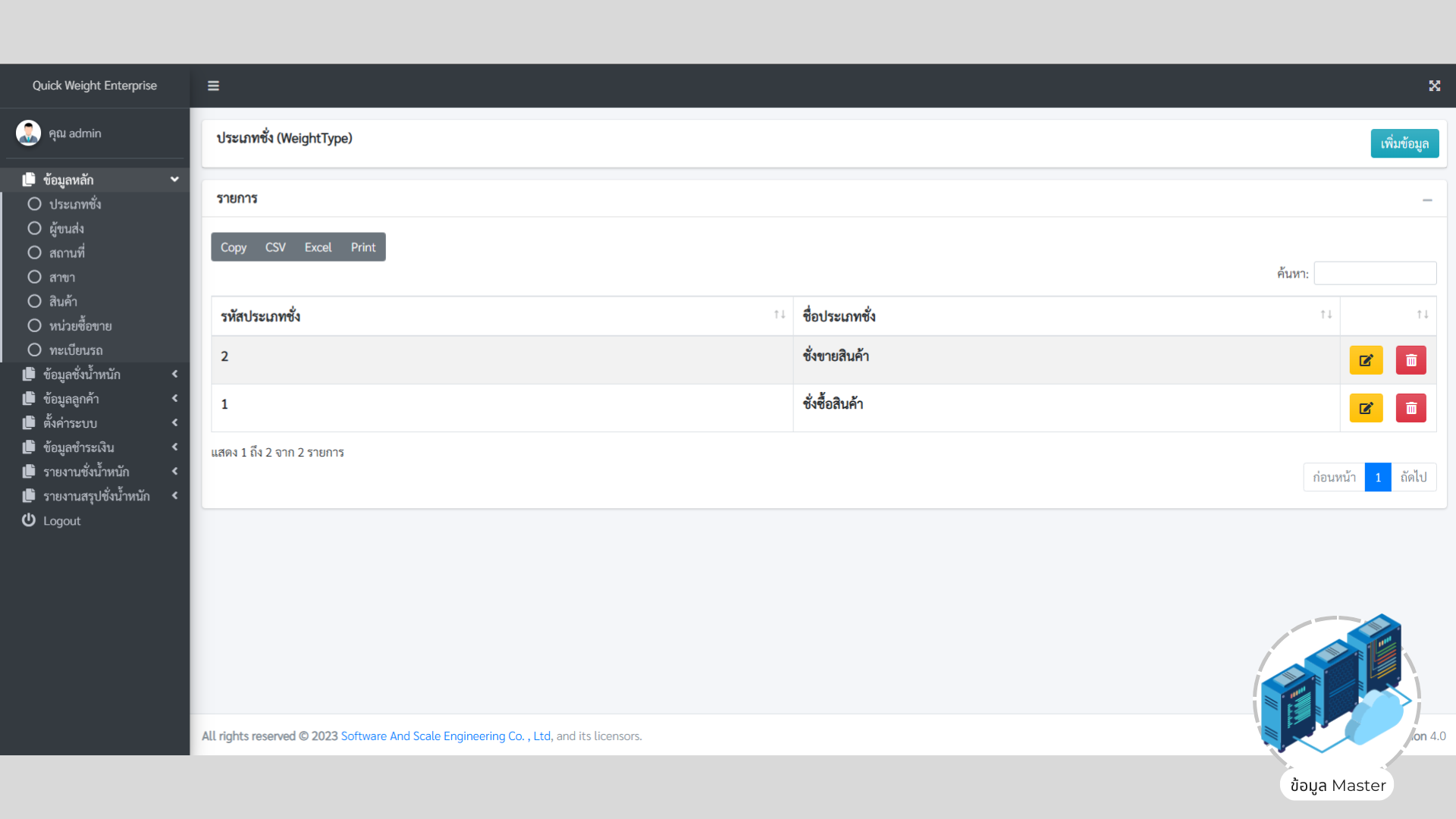Click the ข้อมูลชั่งน้ำหนัก menu icon
Viewport: 1456px width, 819px height.
pyautogui.click(x=29, y=374)
